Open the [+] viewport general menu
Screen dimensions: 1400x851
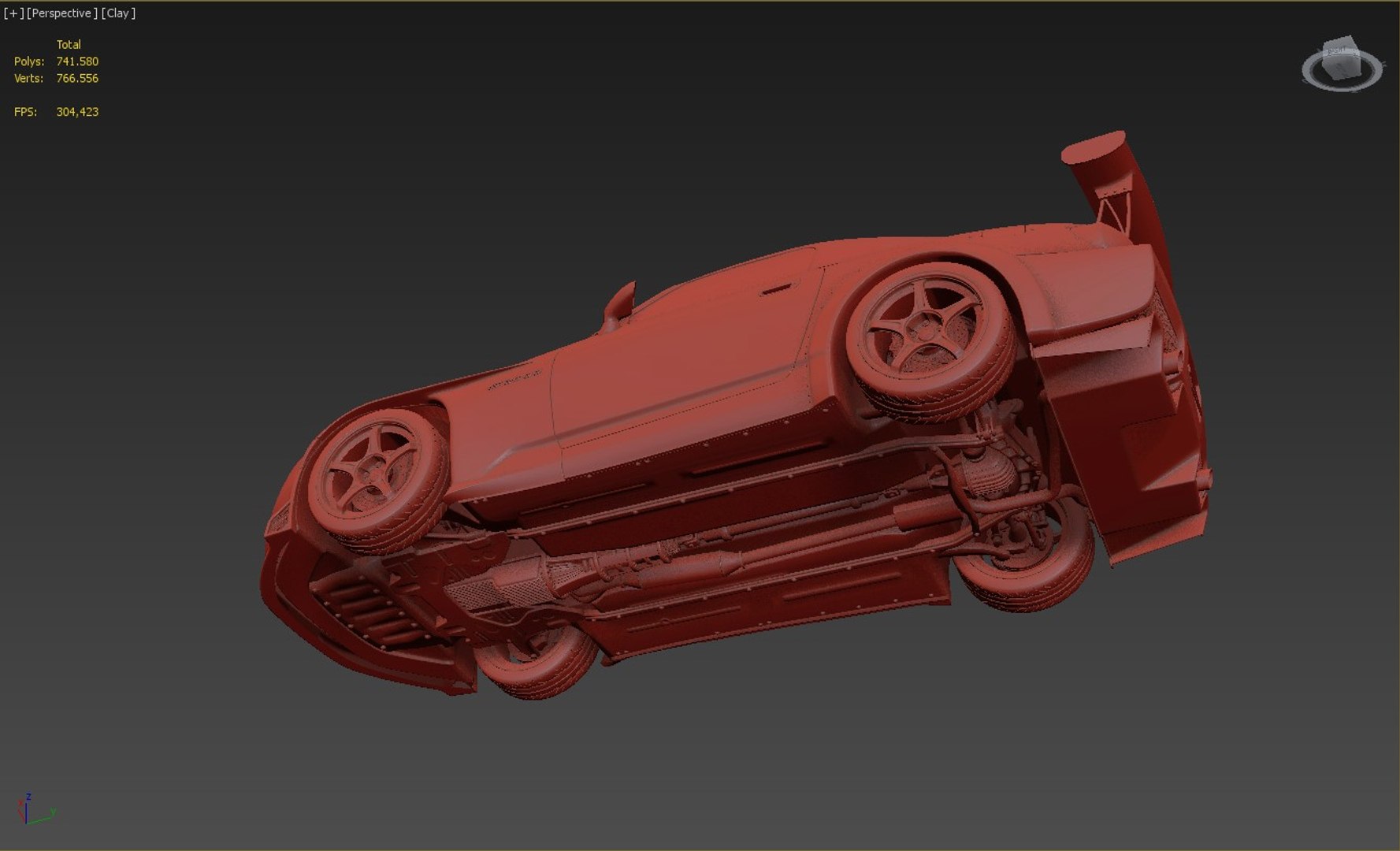tap(13, 13)
